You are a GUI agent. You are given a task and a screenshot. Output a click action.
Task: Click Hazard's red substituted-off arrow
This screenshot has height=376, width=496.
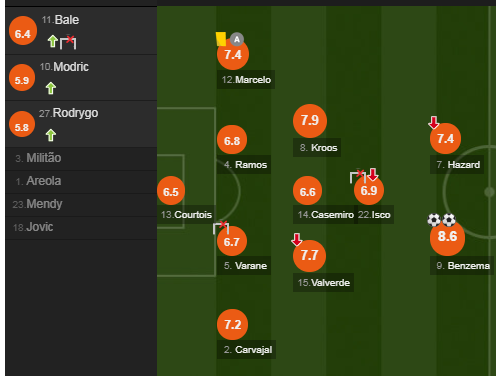pyautogui.click(x=433, y=122)
